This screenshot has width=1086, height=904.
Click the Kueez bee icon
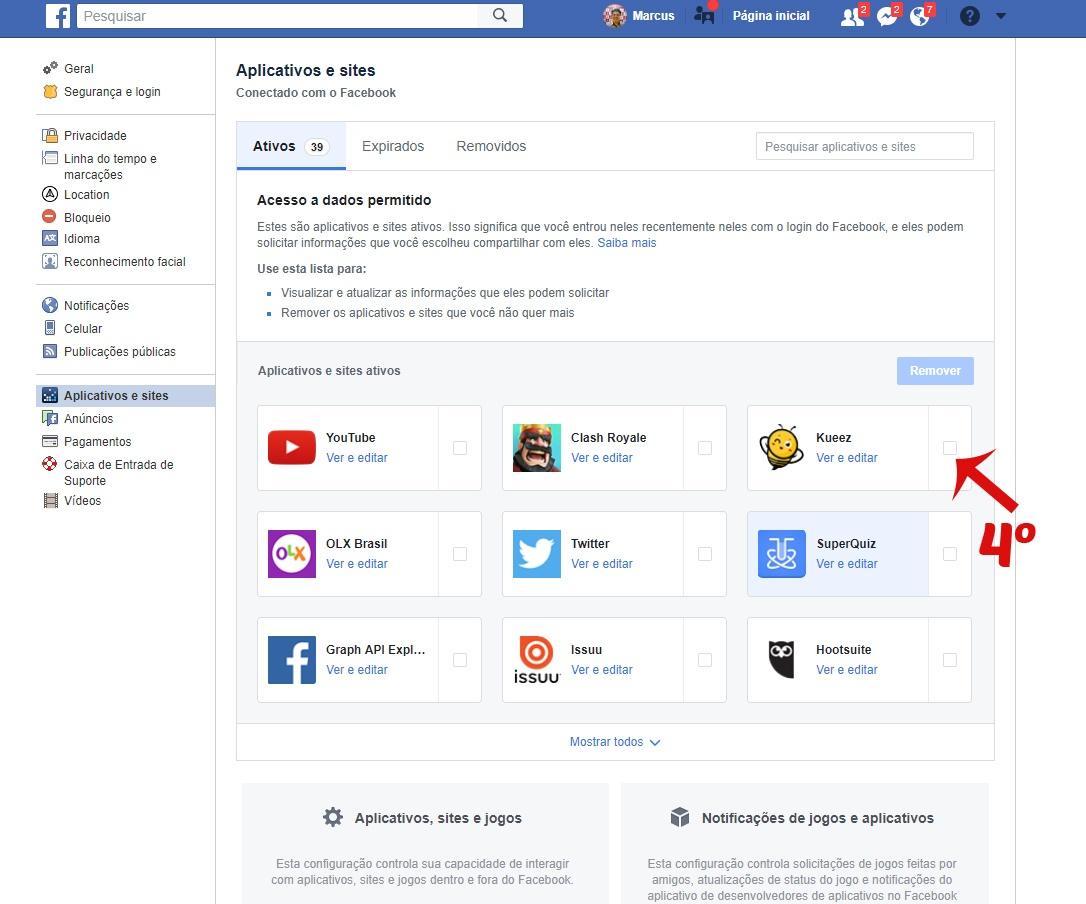click(x=781, y=447)
